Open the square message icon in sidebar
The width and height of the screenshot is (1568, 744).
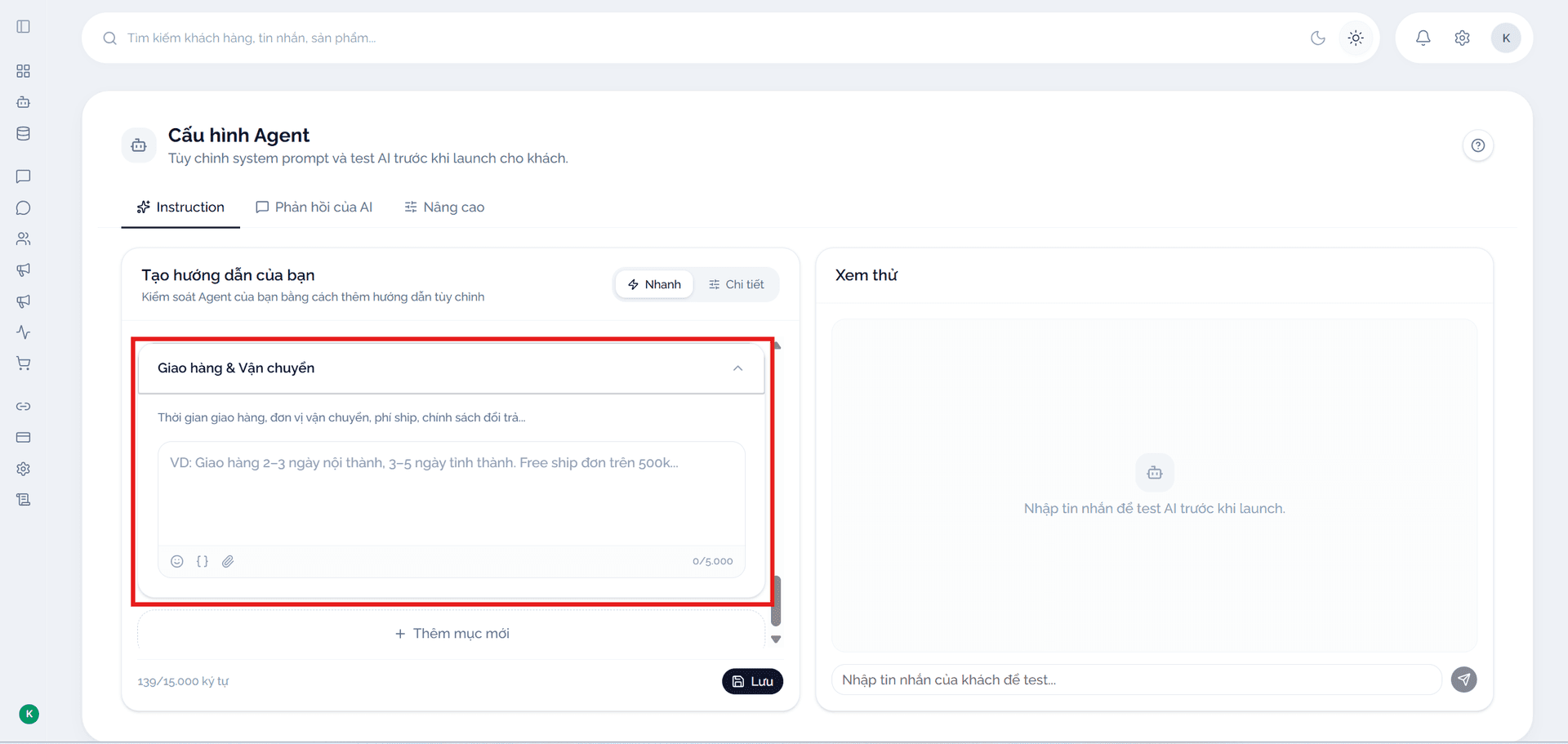point(24,176)
